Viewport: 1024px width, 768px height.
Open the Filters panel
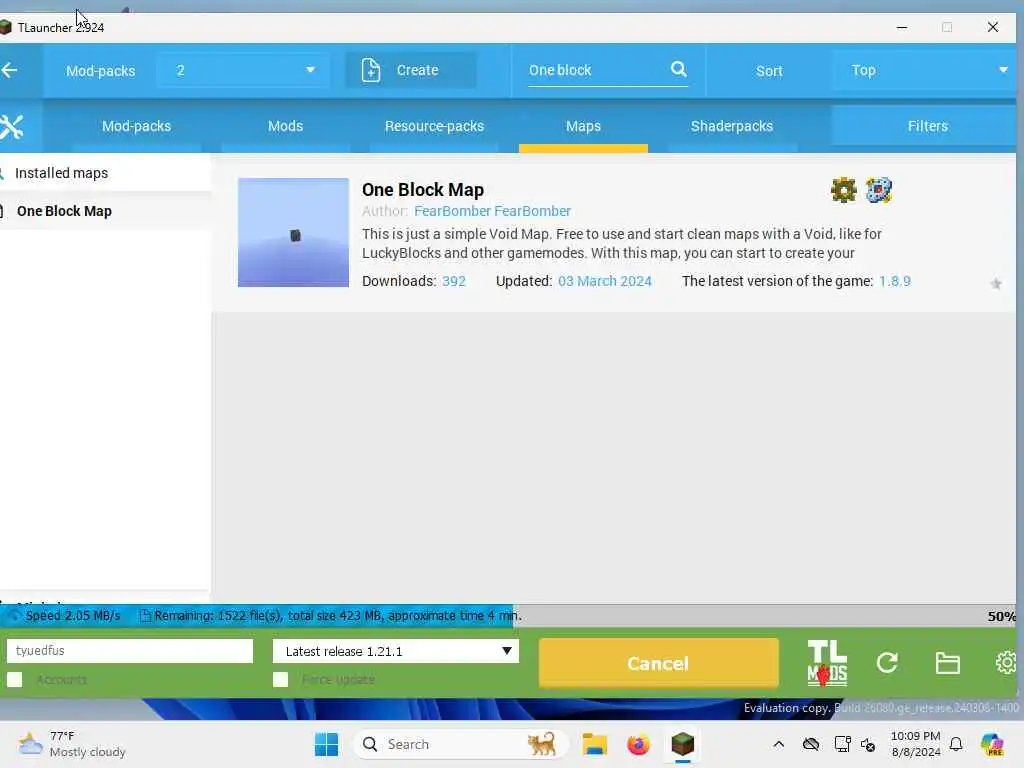click(x=924, y=126)
